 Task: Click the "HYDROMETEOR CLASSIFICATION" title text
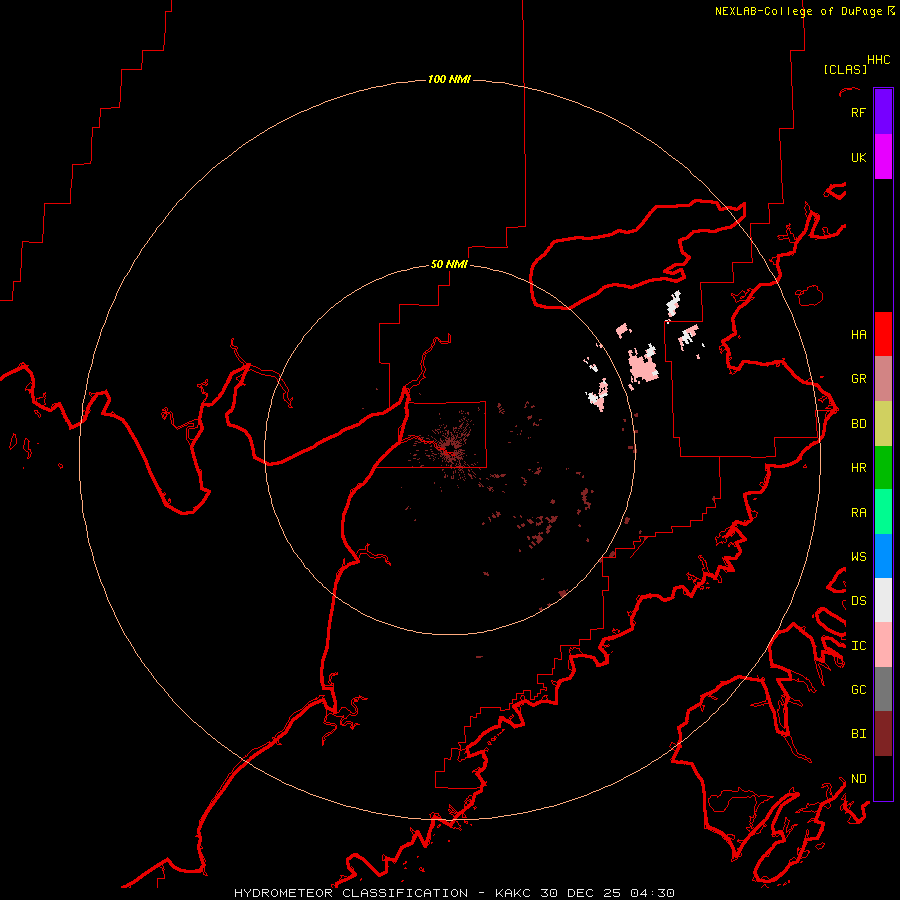[x=351, y=893]
